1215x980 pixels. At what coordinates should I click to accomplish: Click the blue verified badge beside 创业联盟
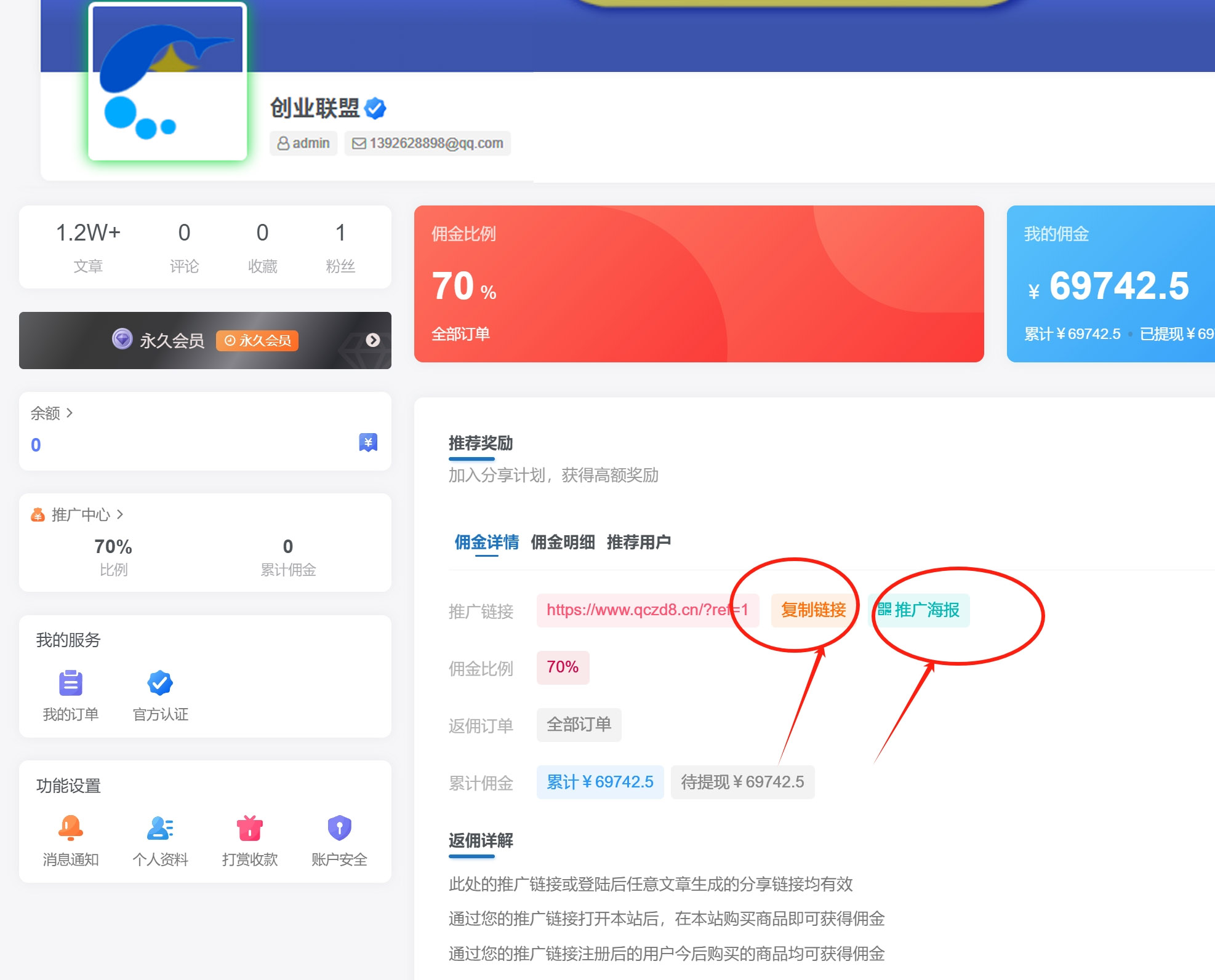tap(375, 108)
